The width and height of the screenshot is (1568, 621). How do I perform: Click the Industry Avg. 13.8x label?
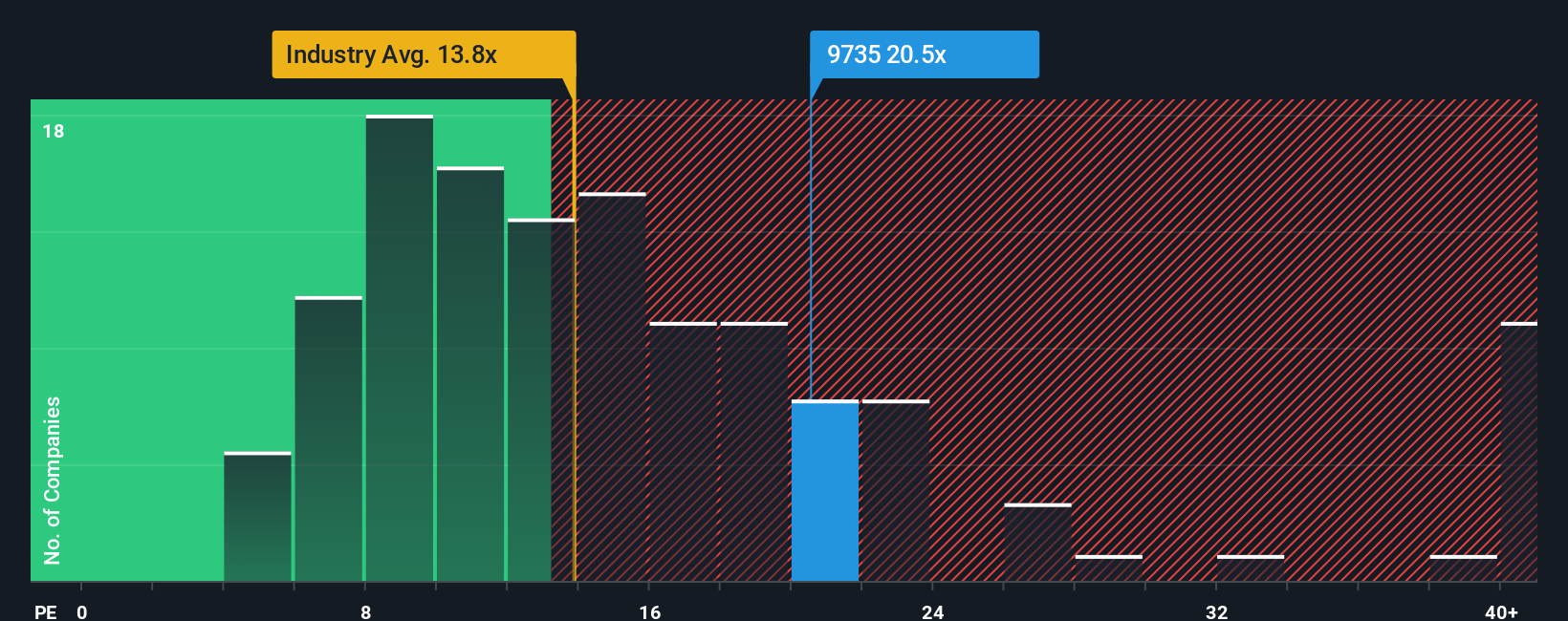pos(424,54)
